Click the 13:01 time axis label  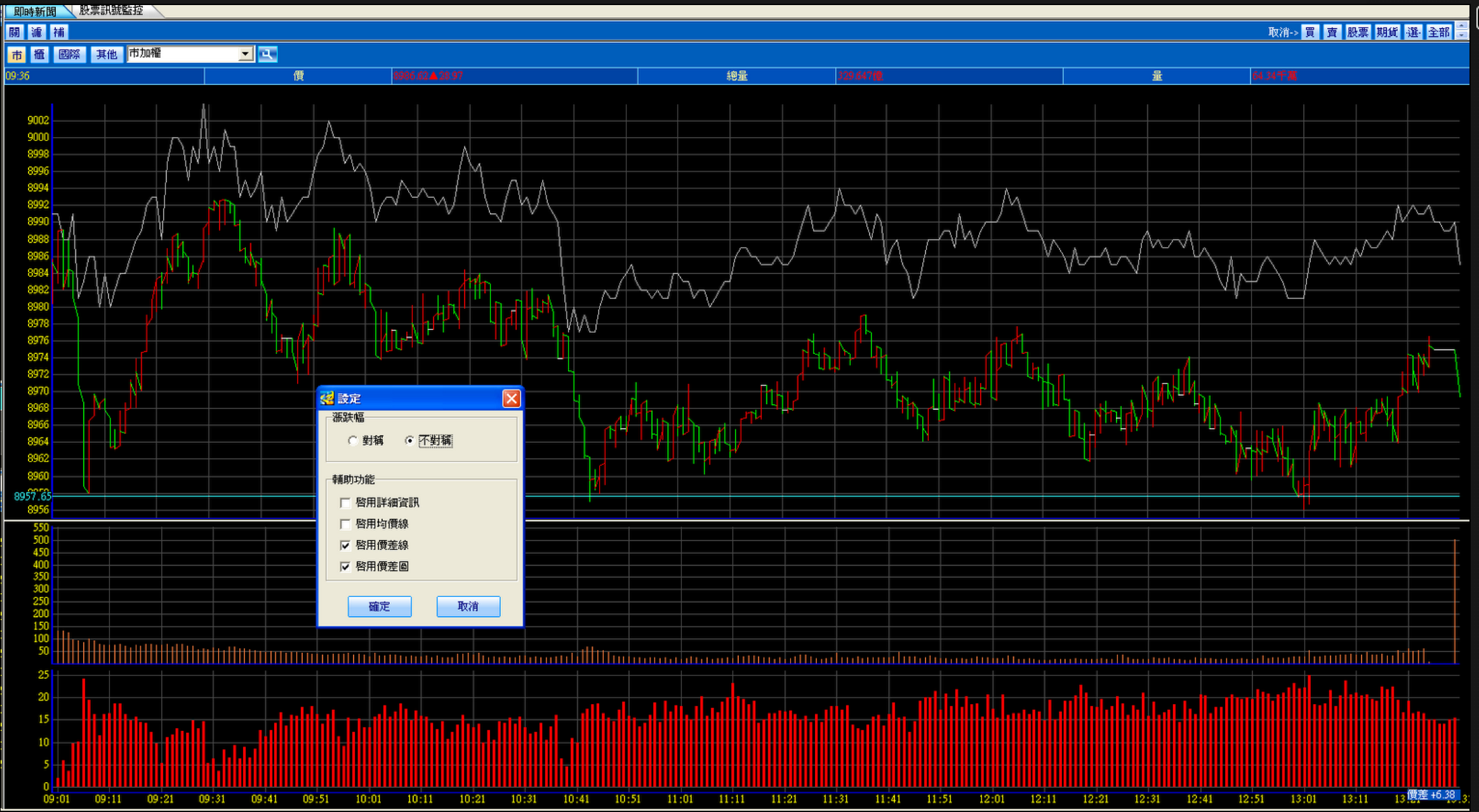click(1303, 799)
